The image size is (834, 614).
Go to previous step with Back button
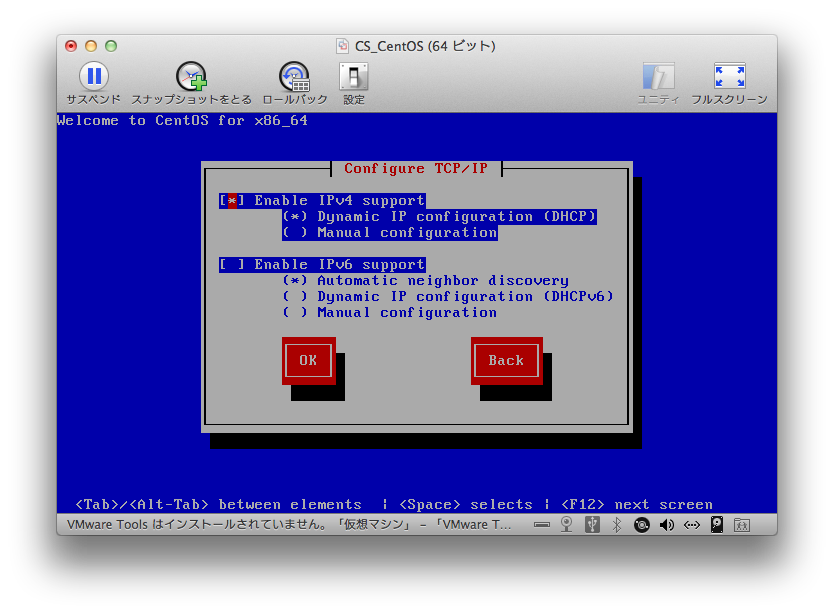click(506, 360)
